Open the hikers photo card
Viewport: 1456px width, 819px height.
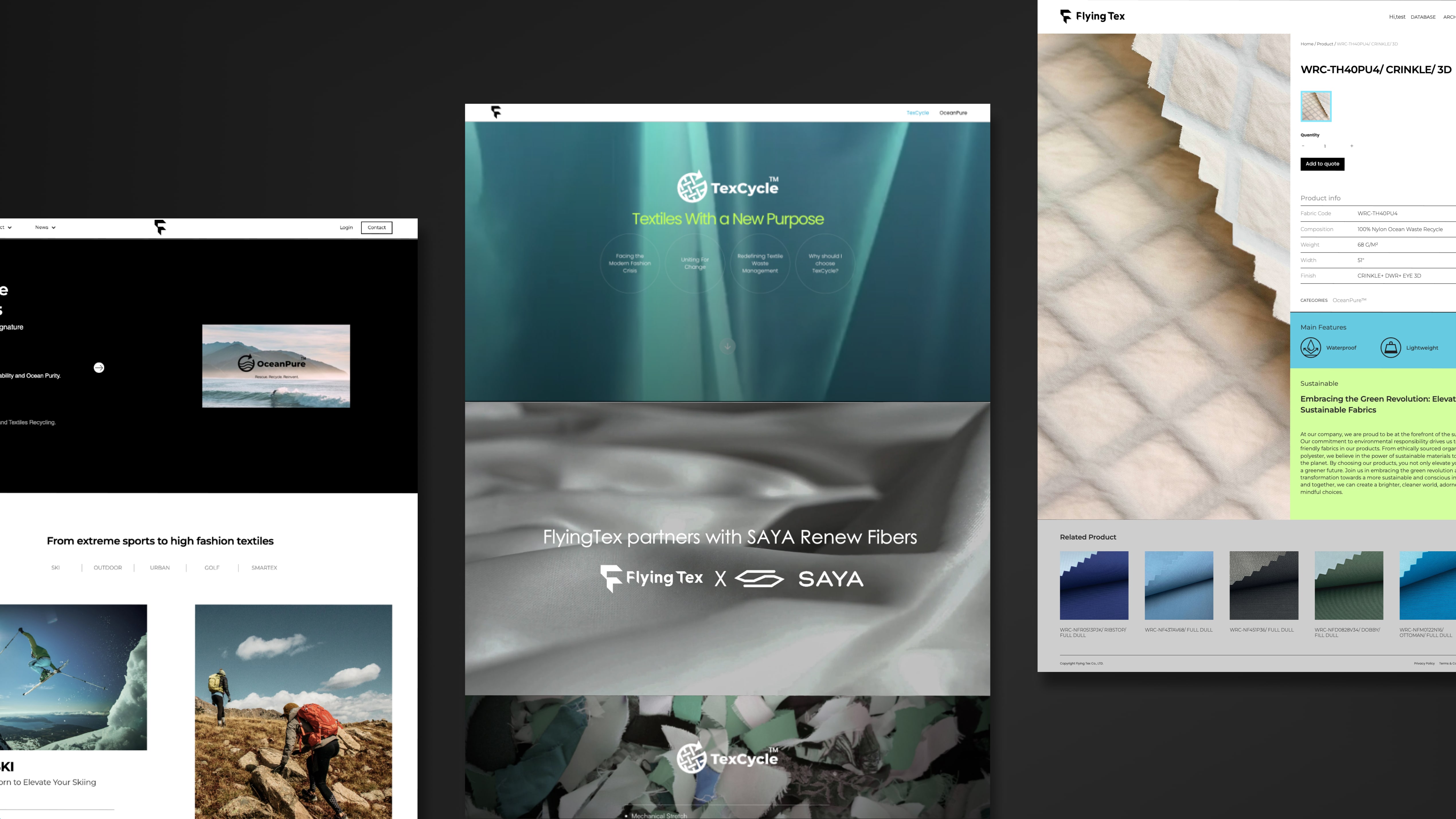(293, 712)
